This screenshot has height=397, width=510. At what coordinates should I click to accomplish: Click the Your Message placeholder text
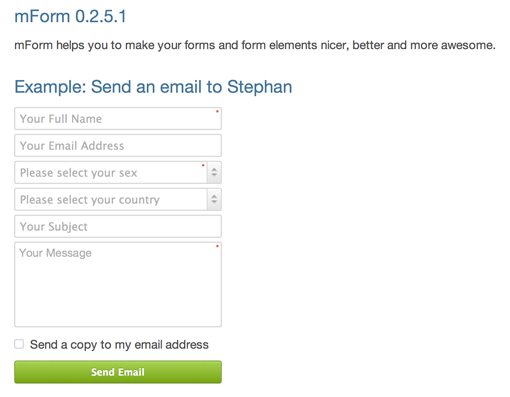55,253
